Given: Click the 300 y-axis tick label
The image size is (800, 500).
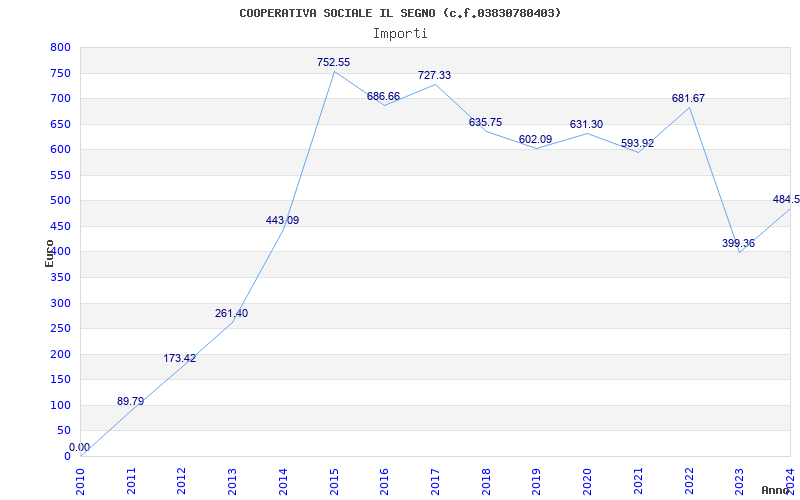Looking at the screenshot, I should point(60,304).
